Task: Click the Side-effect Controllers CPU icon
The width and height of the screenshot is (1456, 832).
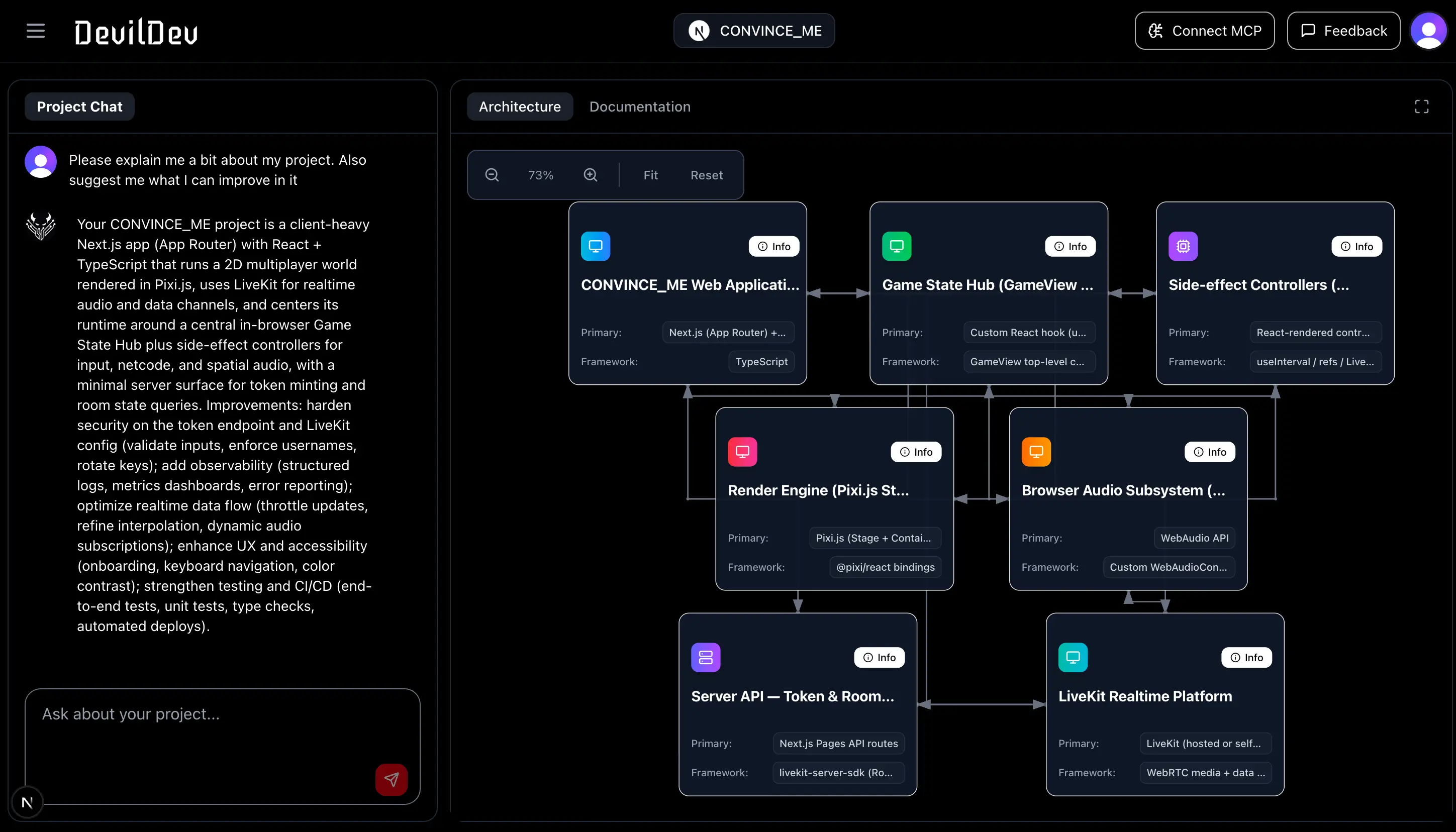Action: (x=1183, y=246)
